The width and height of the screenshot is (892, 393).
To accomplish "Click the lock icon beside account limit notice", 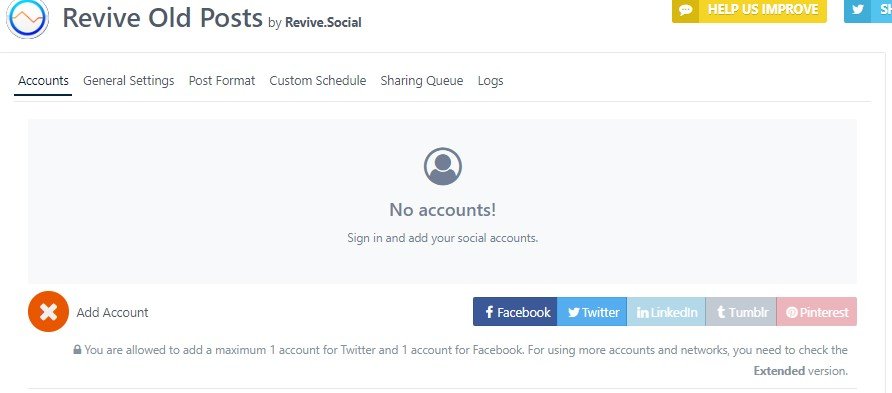I will pos(77,350).
